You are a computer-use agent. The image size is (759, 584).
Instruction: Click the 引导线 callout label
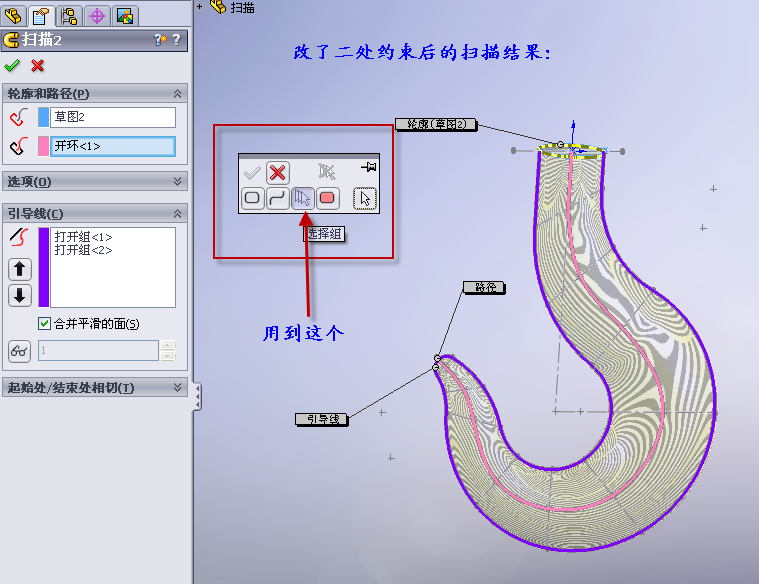tap(322, 419)
